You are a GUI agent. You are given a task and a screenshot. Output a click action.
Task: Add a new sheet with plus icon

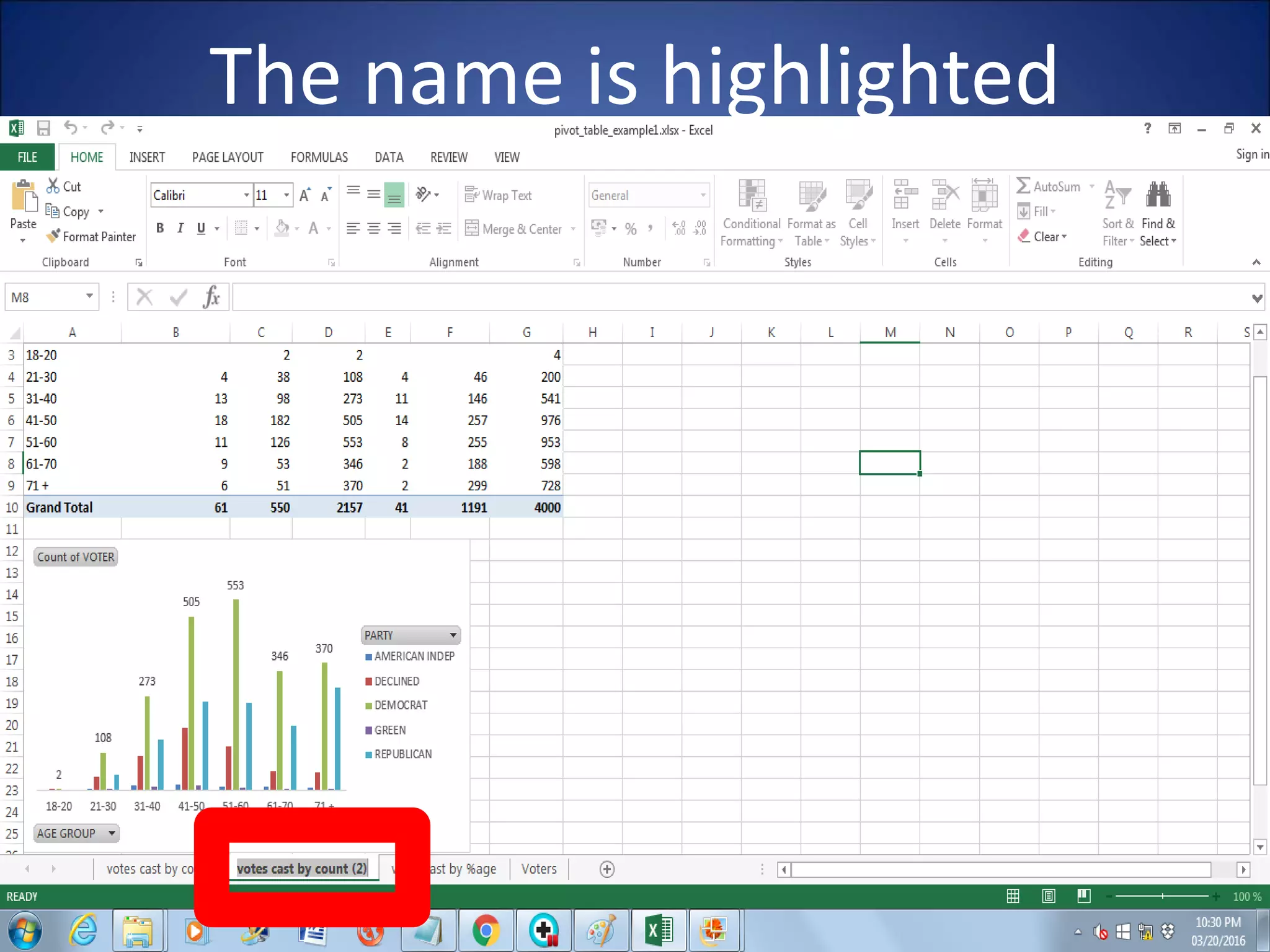607,870
